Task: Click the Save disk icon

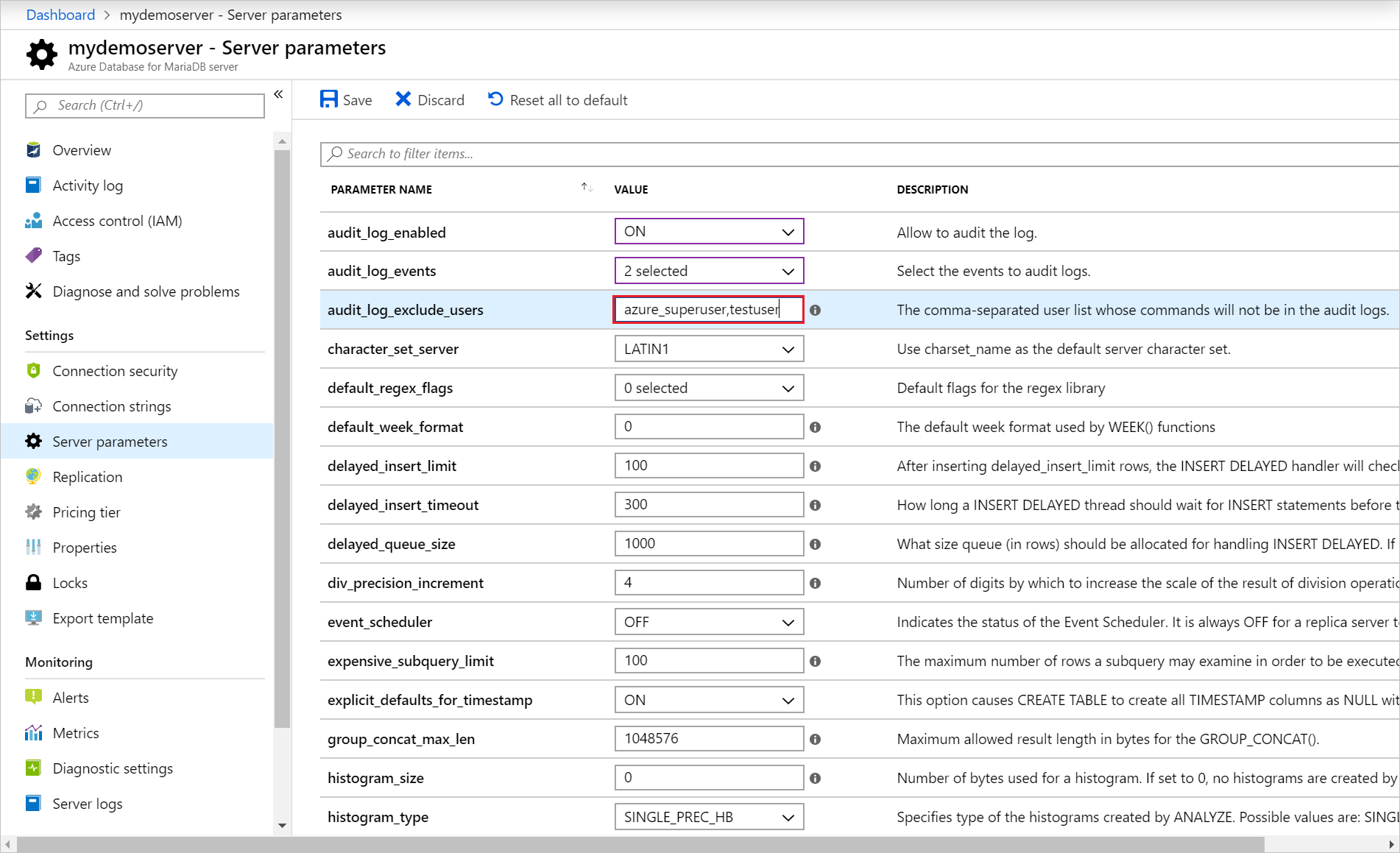Action: coord(328,99)
